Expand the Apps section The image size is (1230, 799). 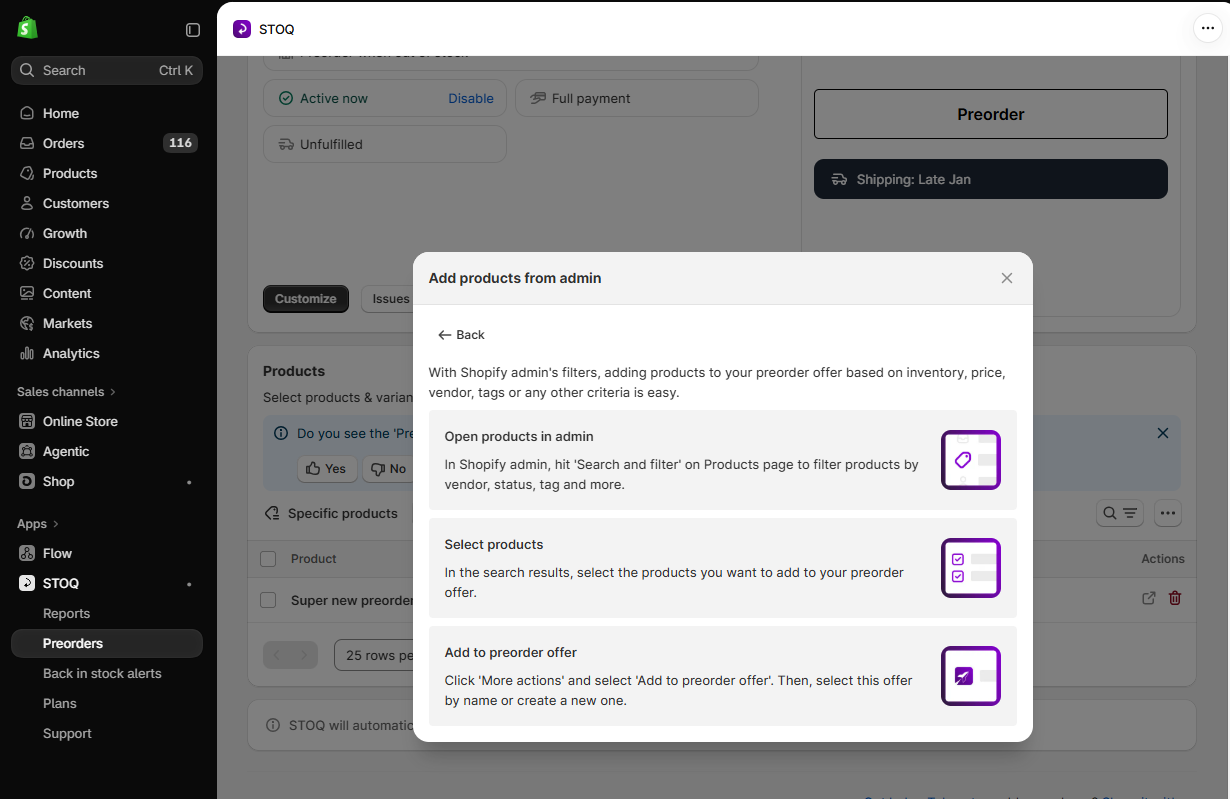[x=38, y=523]
